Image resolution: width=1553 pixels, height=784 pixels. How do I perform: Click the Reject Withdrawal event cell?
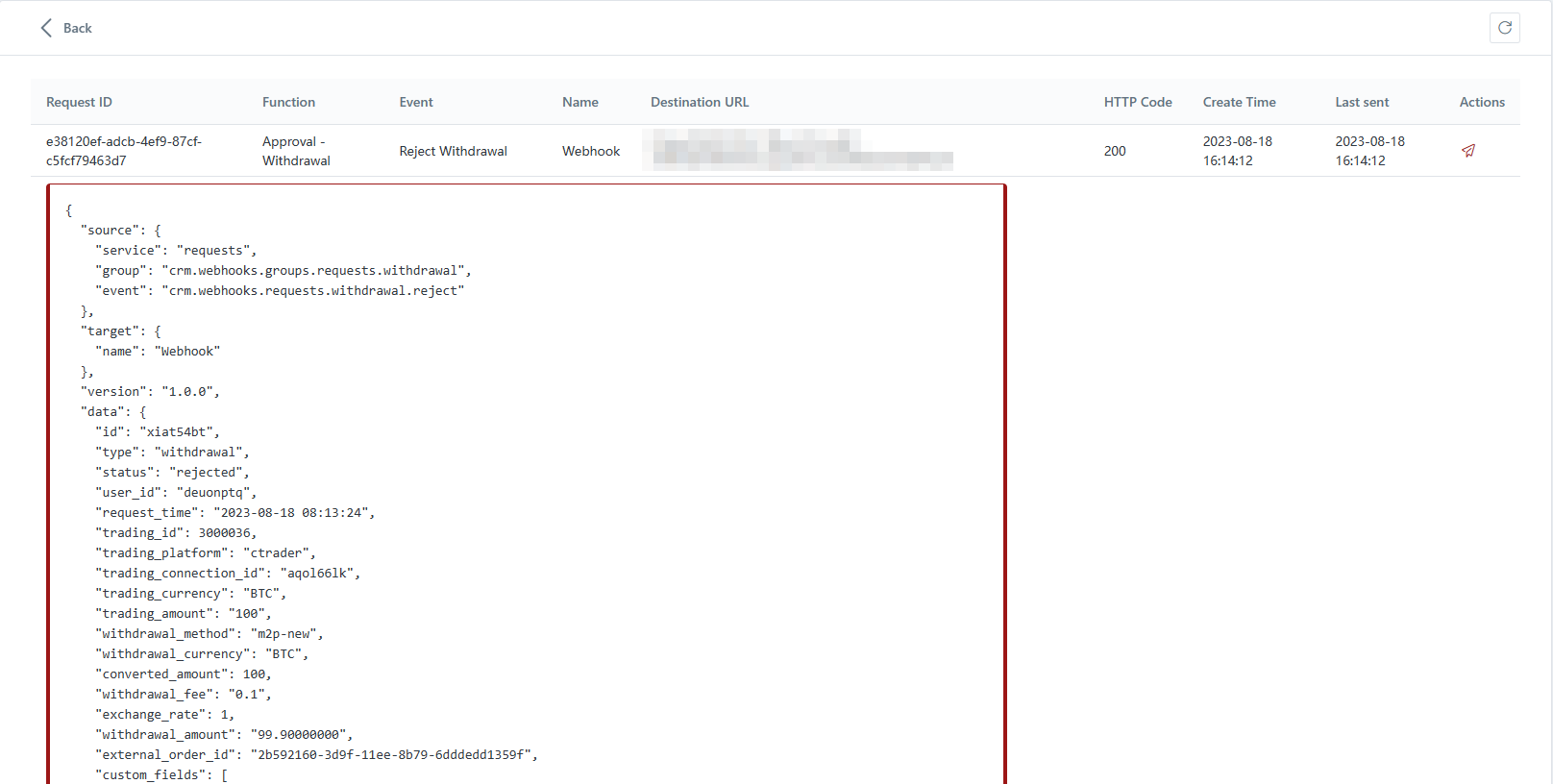(x=453, y=151)
